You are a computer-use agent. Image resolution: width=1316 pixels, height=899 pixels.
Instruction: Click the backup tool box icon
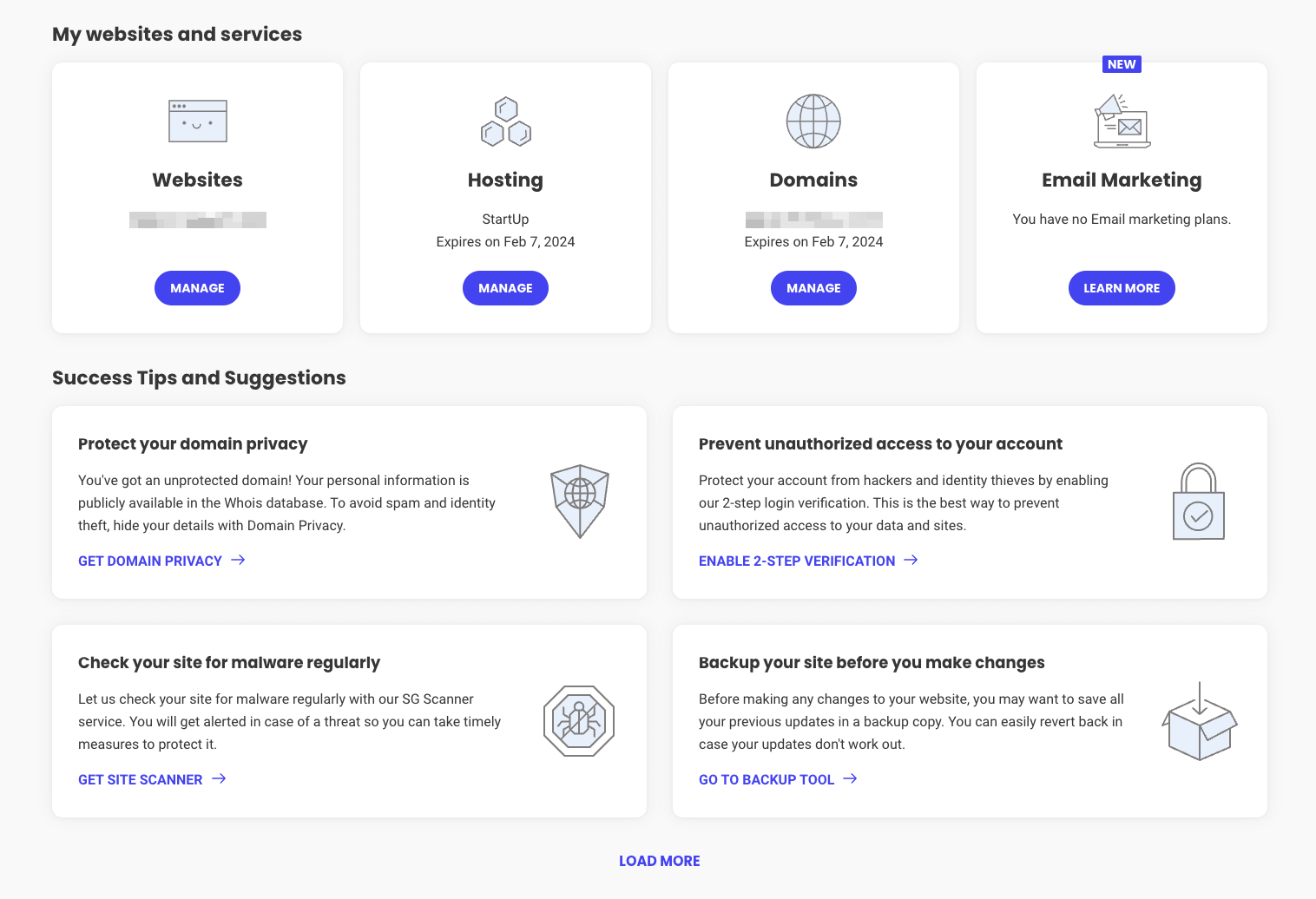(x=1199, y=720)
